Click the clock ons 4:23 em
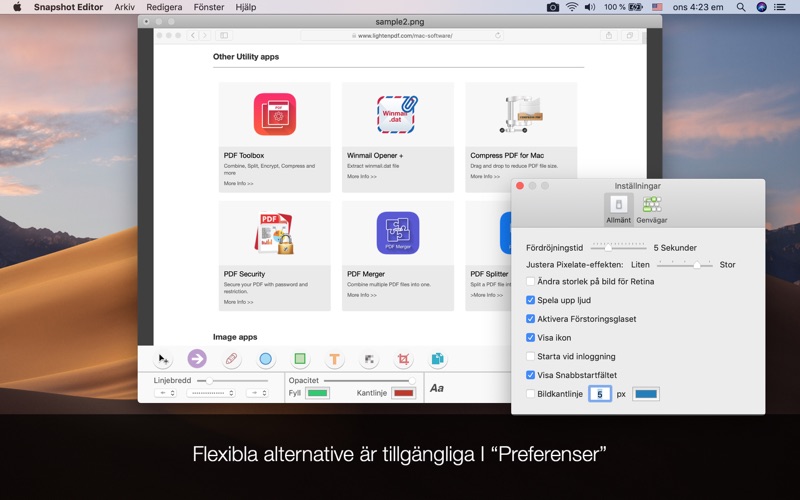Image resolution: width=800 pixels, height=500 pixels. pyautogui.click(x=698, y=7)
